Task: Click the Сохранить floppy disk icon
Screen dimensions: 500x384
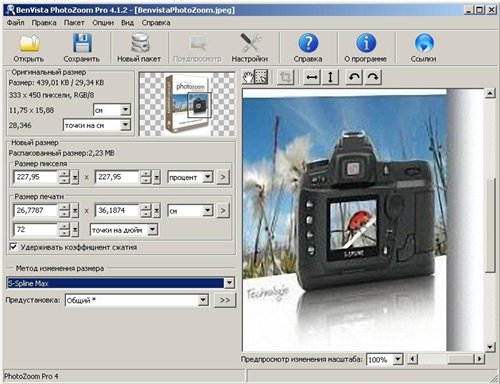Action: 82,43
